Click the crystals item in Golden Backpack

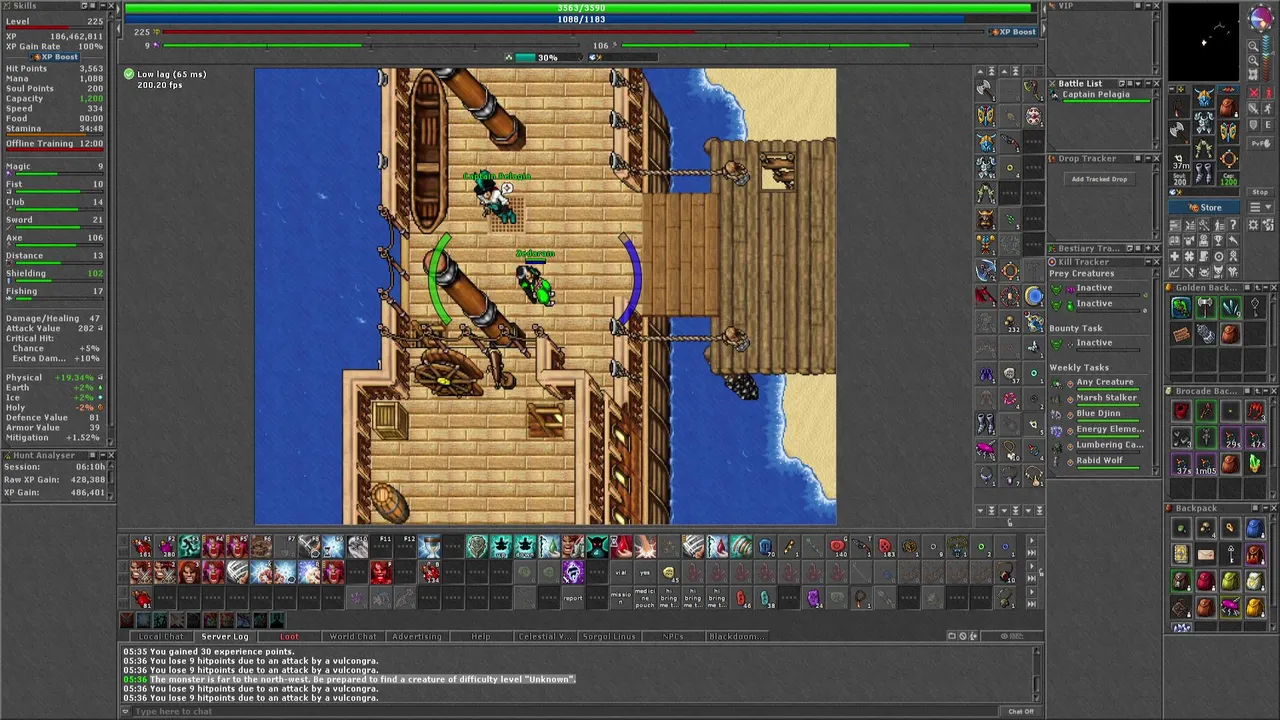coord(1231,307)
